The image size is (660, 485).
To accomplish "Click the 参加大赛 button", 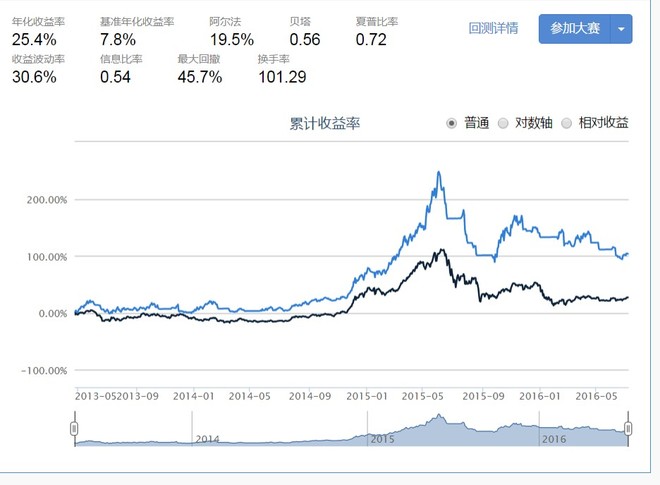I will coord(575,29).
